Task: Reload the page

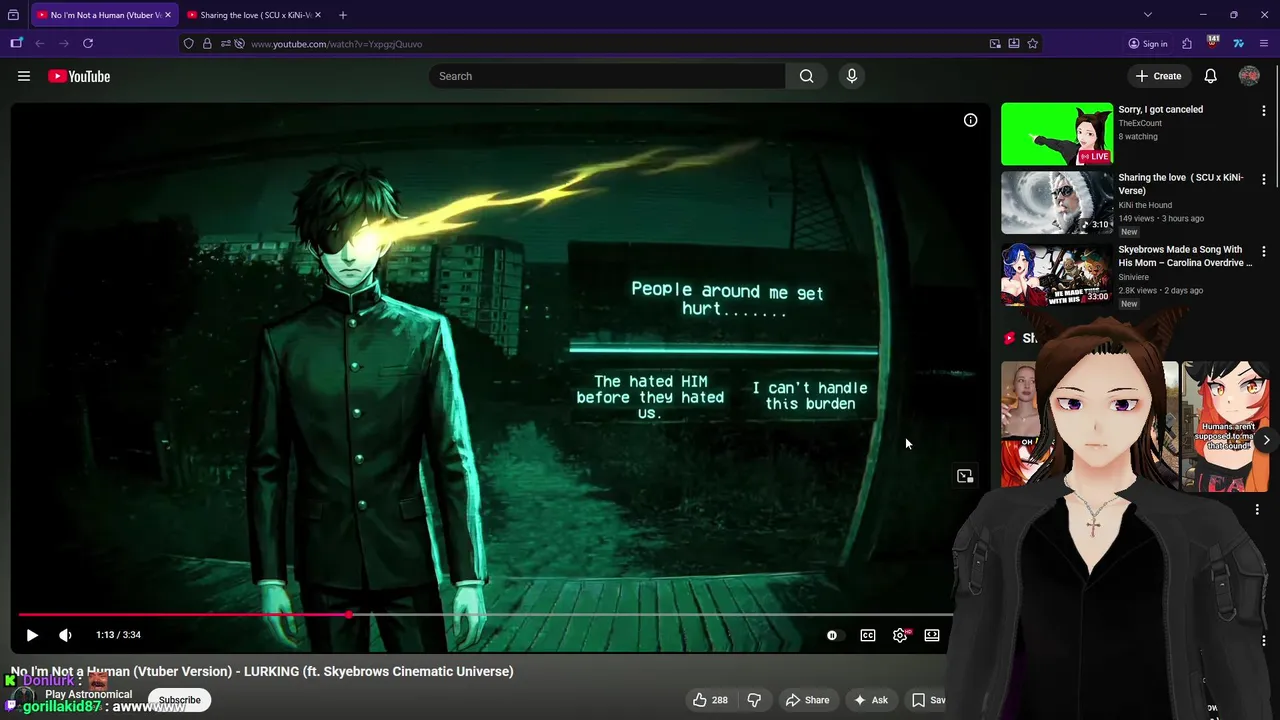Action: click(88, 43)
